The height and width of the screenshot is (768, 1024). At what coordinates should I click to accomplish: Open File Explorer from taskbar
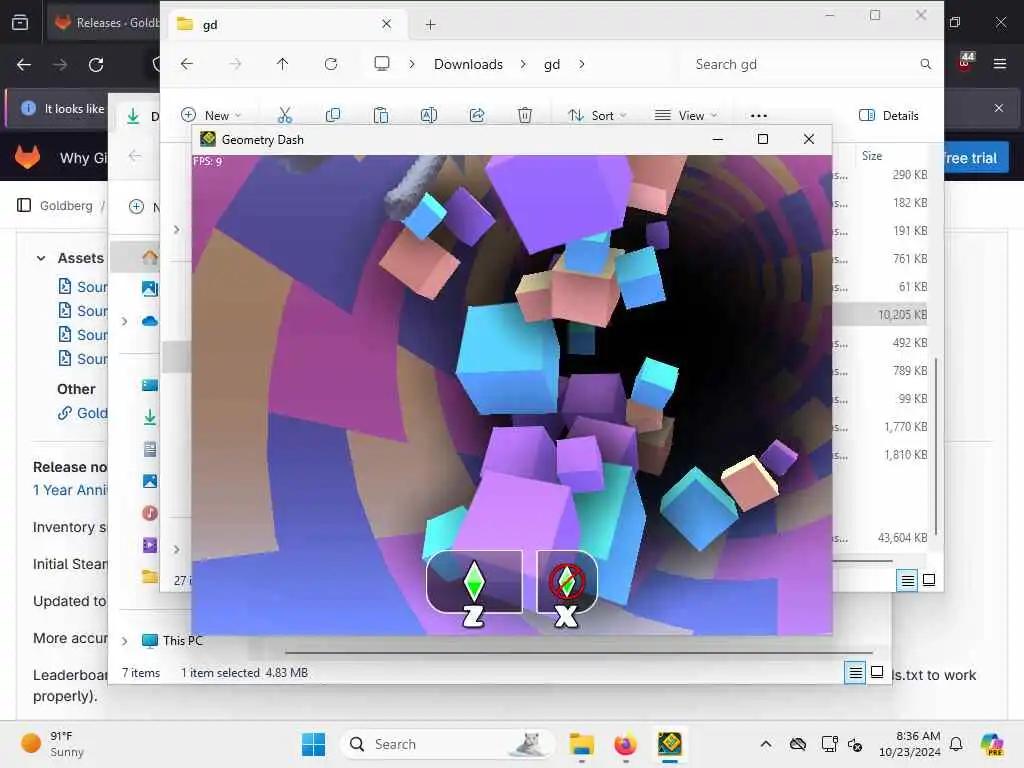(581, 744)
